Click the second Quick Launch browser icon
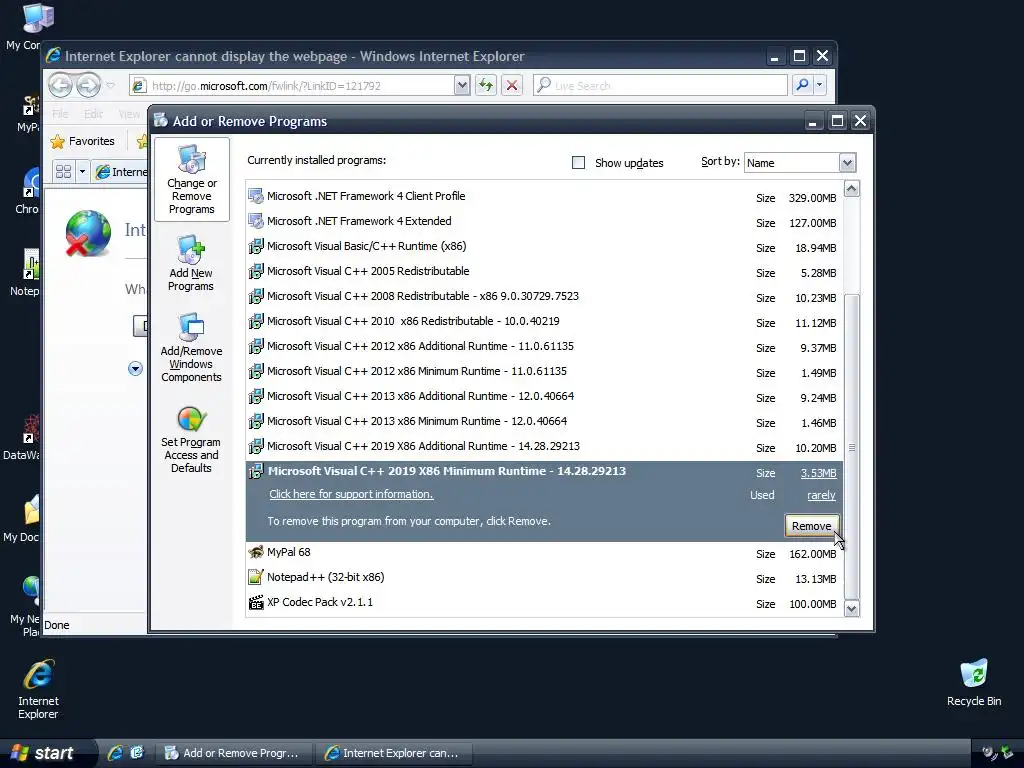This screenshot has height=768, width=1024. coord(137,753)
